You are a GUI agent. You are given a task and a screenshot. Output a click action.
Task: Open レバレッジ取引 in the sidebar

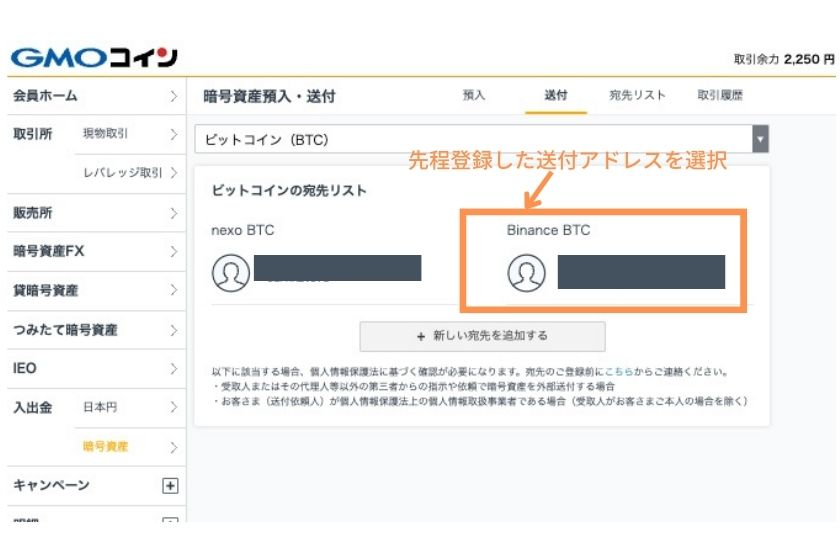(130, 173)
